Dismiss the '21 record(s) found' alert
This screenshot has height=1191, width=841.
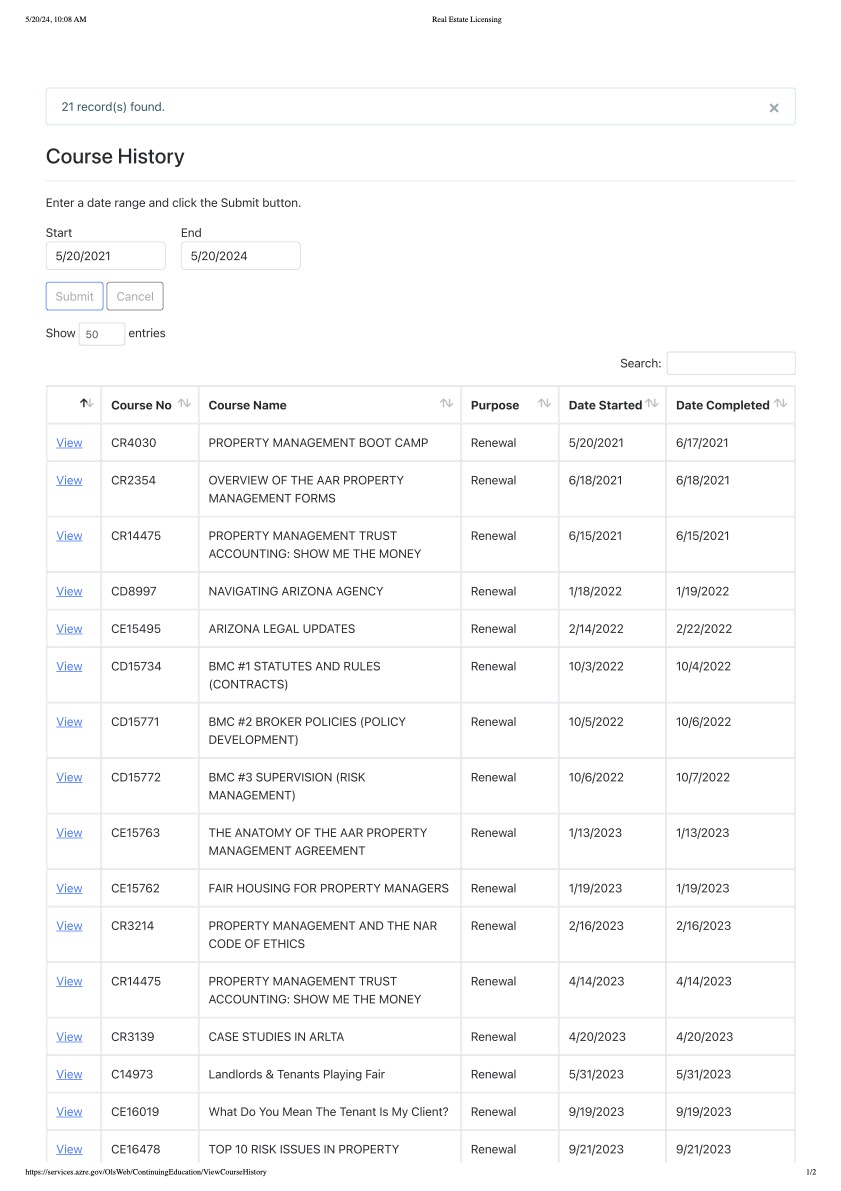click(x=773, y=108)
